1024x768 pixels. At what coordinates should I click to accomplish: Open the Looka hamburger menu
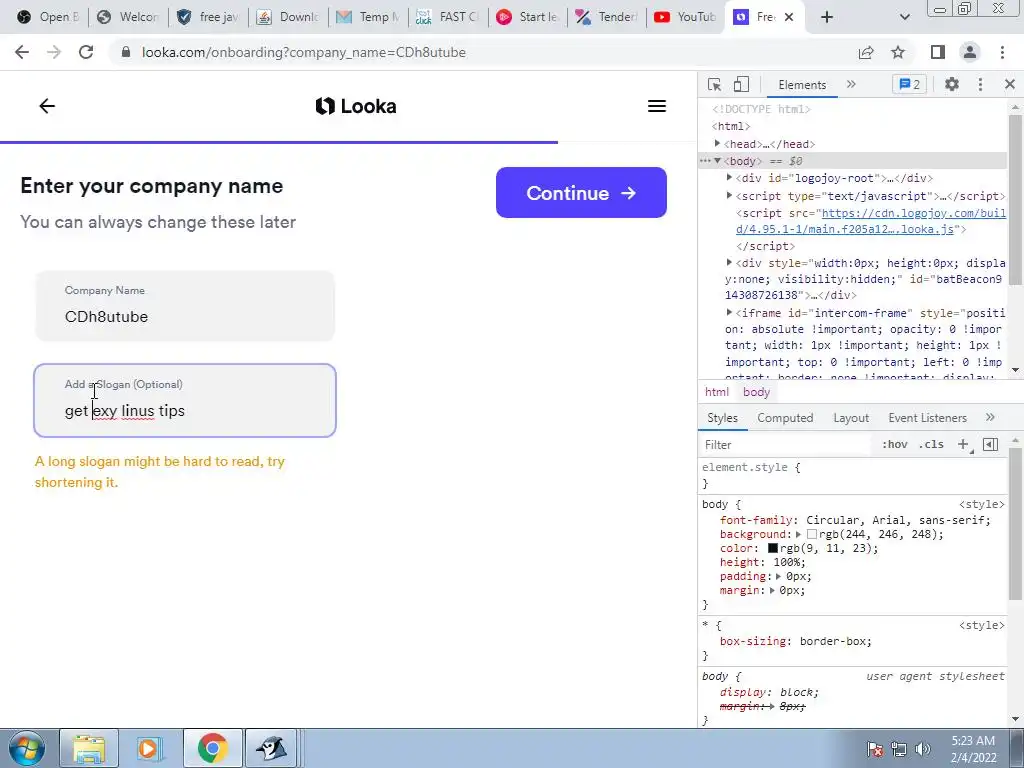click(x=657, y=106)
